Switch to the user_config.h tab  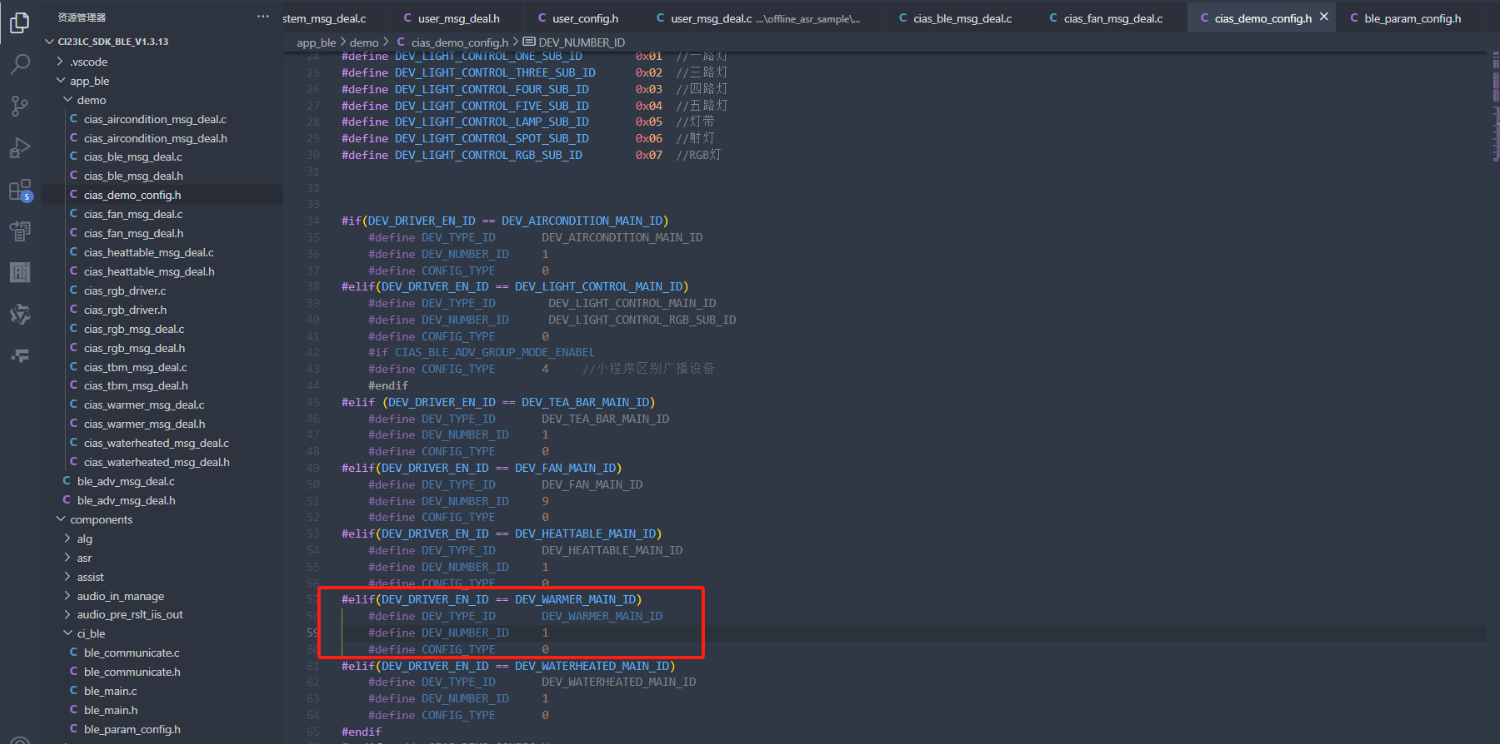point(585,18)
